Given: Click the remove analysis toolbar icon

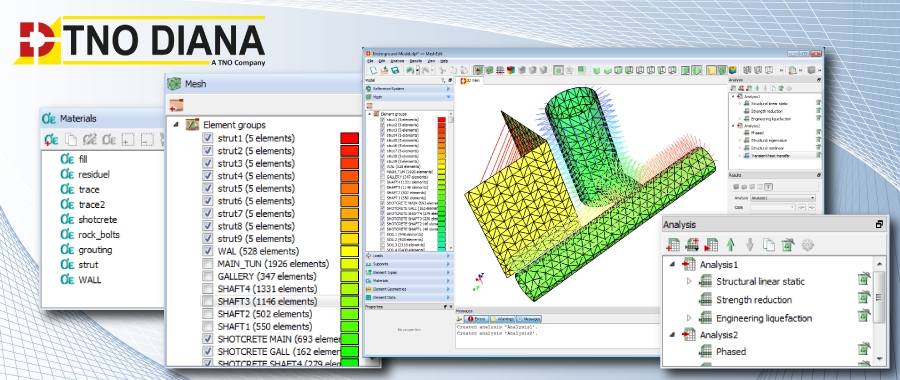Looking at the screenshot, I should pos(788,245).
